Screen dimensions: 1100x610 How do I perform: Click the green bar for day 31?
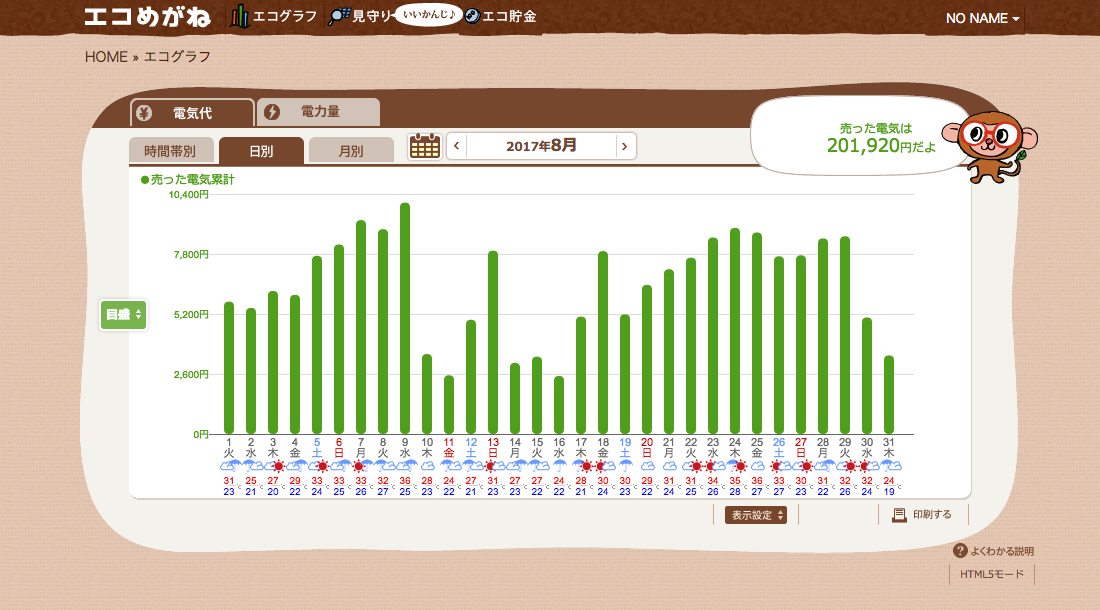pyautogui.click(x=889, y=395)
